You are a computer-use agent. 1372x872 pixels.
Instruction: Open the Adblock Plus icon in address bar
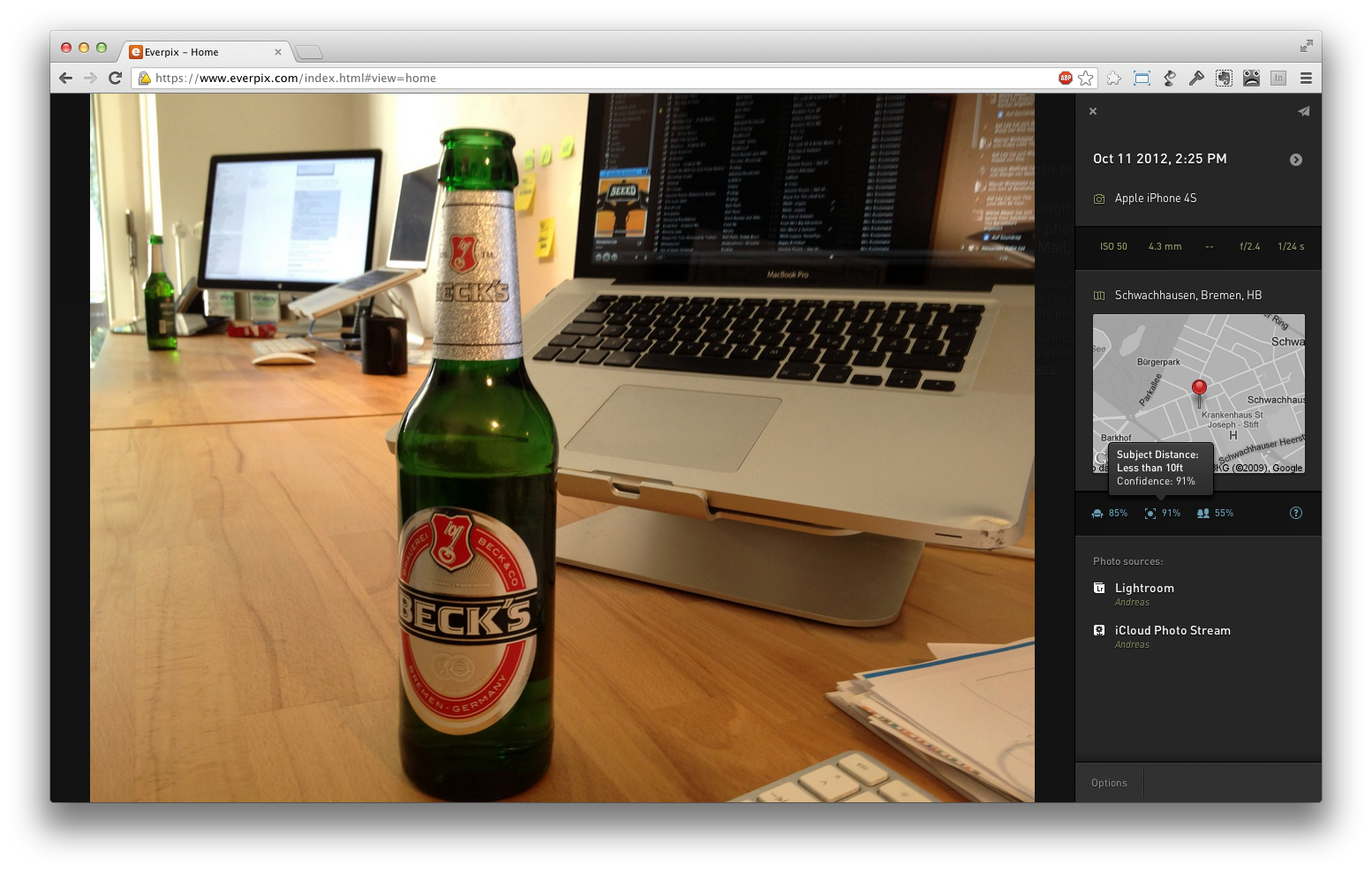pos(1066,78)
